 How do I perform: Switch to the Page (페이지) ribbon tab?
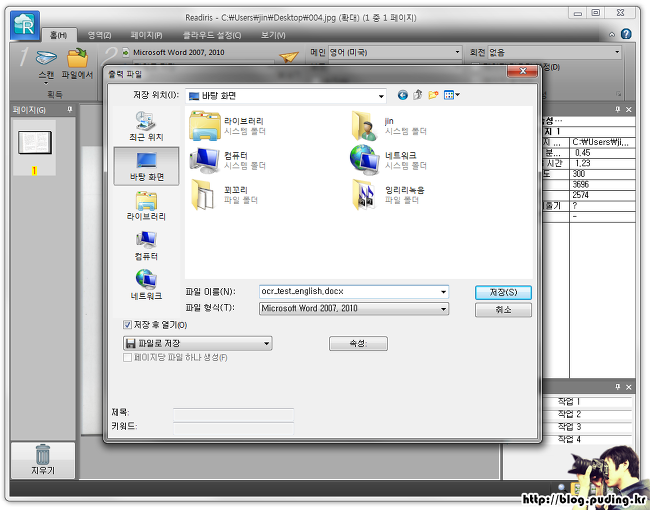pyautogui.click(x=146, y=35)
